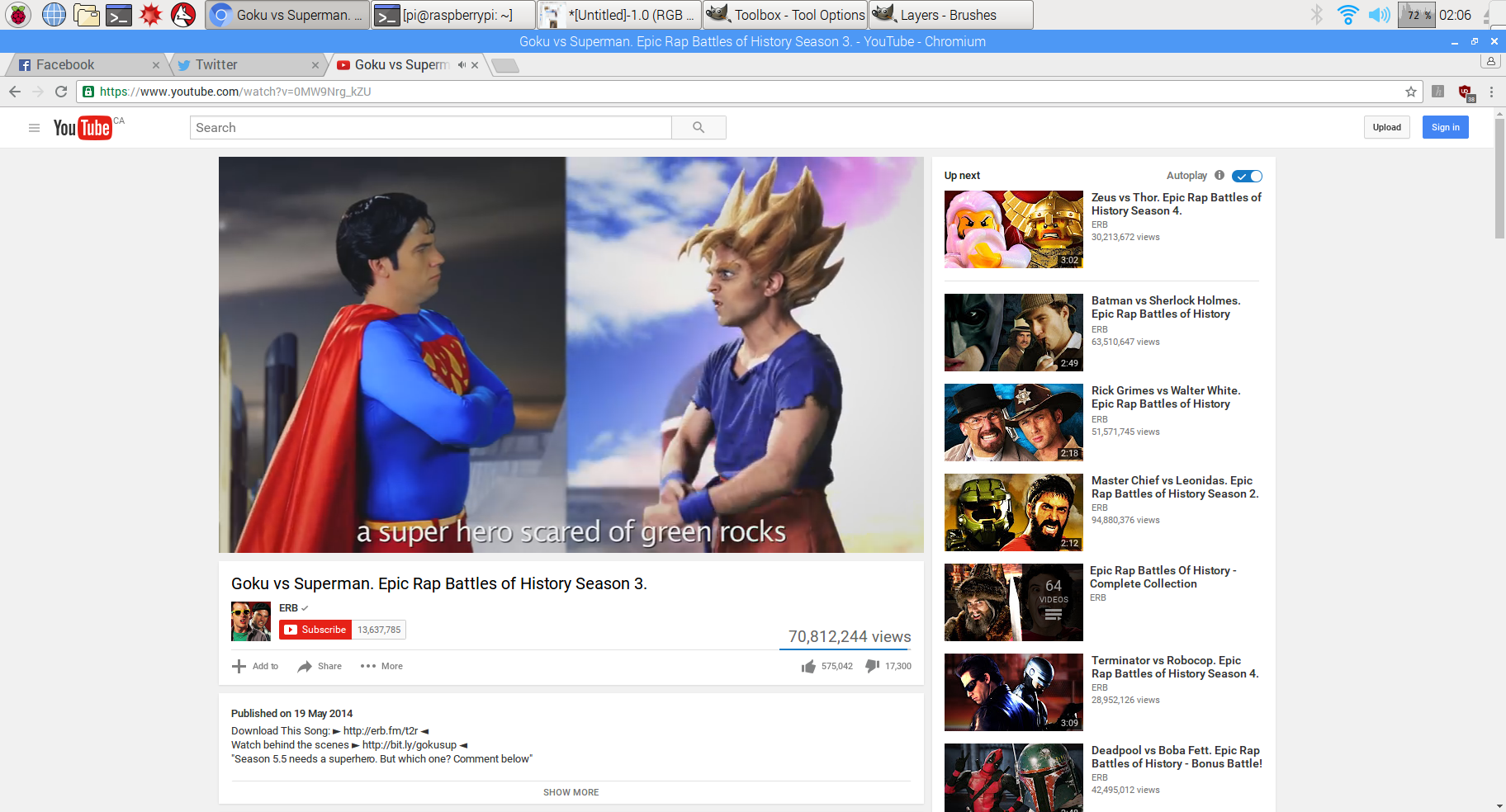Dislike the video with thumbs down
Image resolution: width=1506 pixels, height=812 pixels.
coord(872,666)
